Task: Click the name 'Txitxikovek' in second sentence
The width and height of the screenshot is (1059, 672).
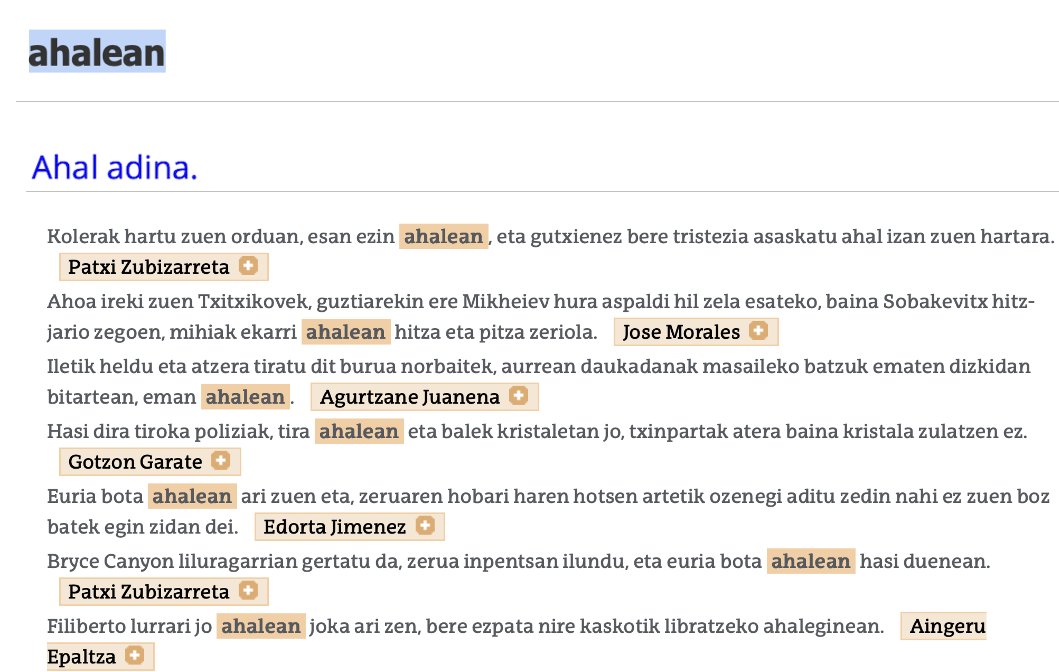Action: pos(253,301)
